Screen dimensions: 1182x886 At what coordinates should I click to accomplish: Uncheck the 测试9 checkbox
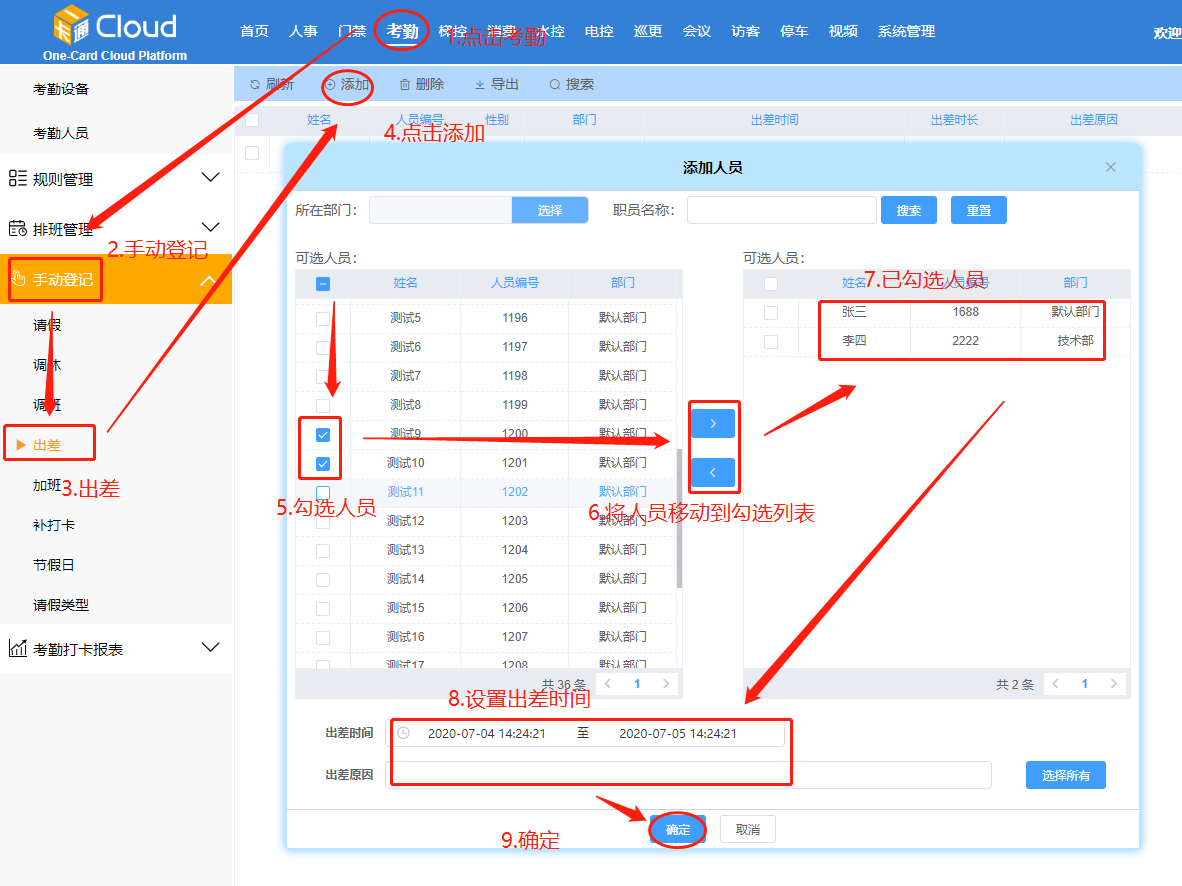click(x=322, y=434)
